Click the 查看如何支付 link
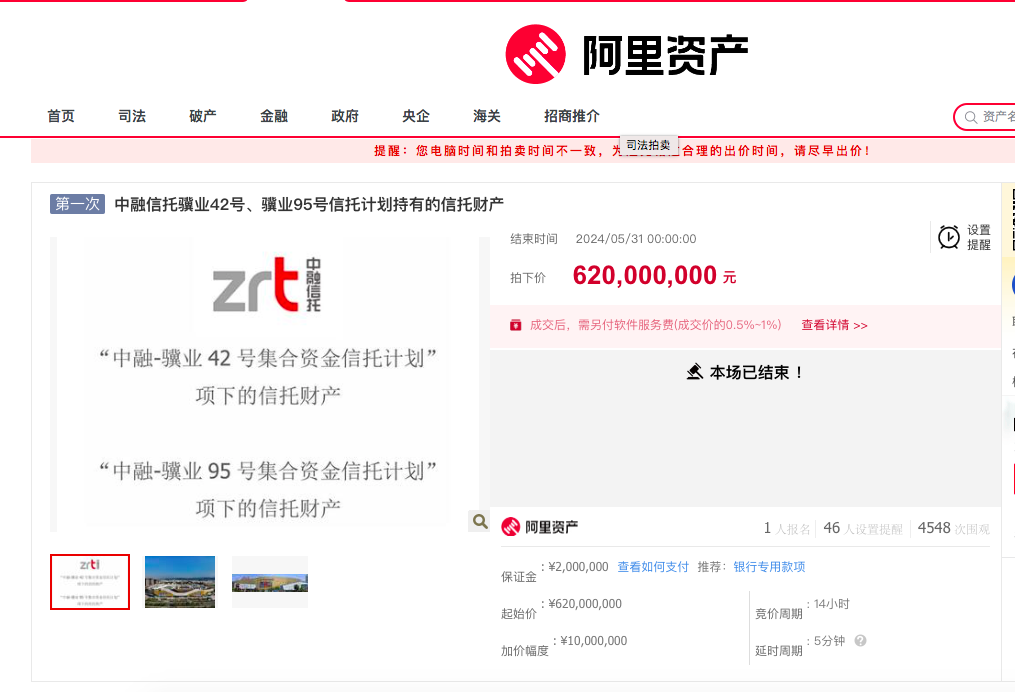Screen dimensions: 1015x692 pos(653,567)
